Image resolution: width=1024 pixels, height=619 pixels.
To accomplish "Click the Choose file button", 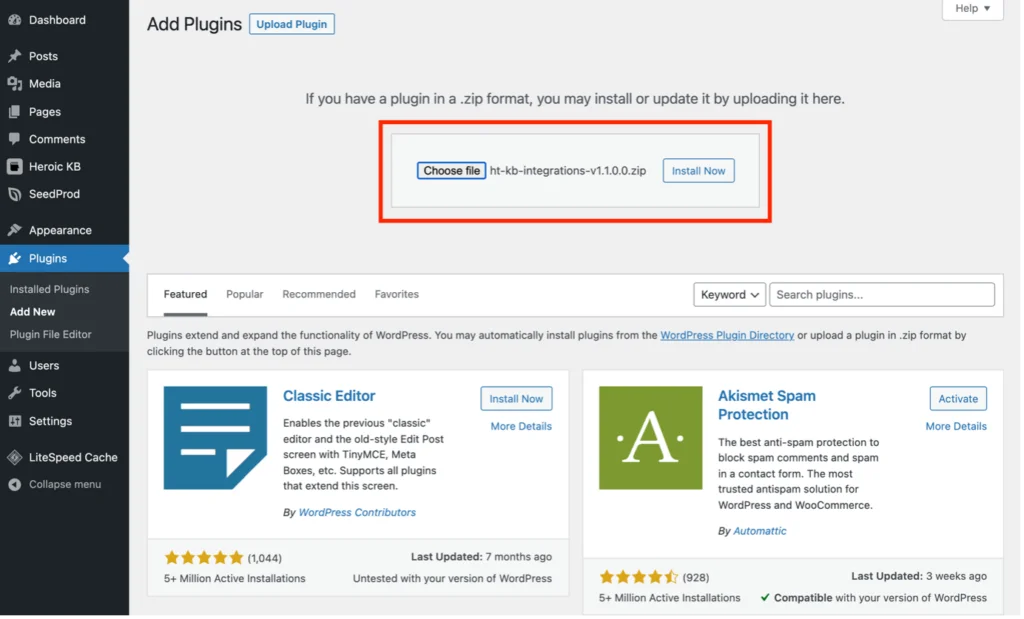I will pyautogui.click(x=452, y=171).
